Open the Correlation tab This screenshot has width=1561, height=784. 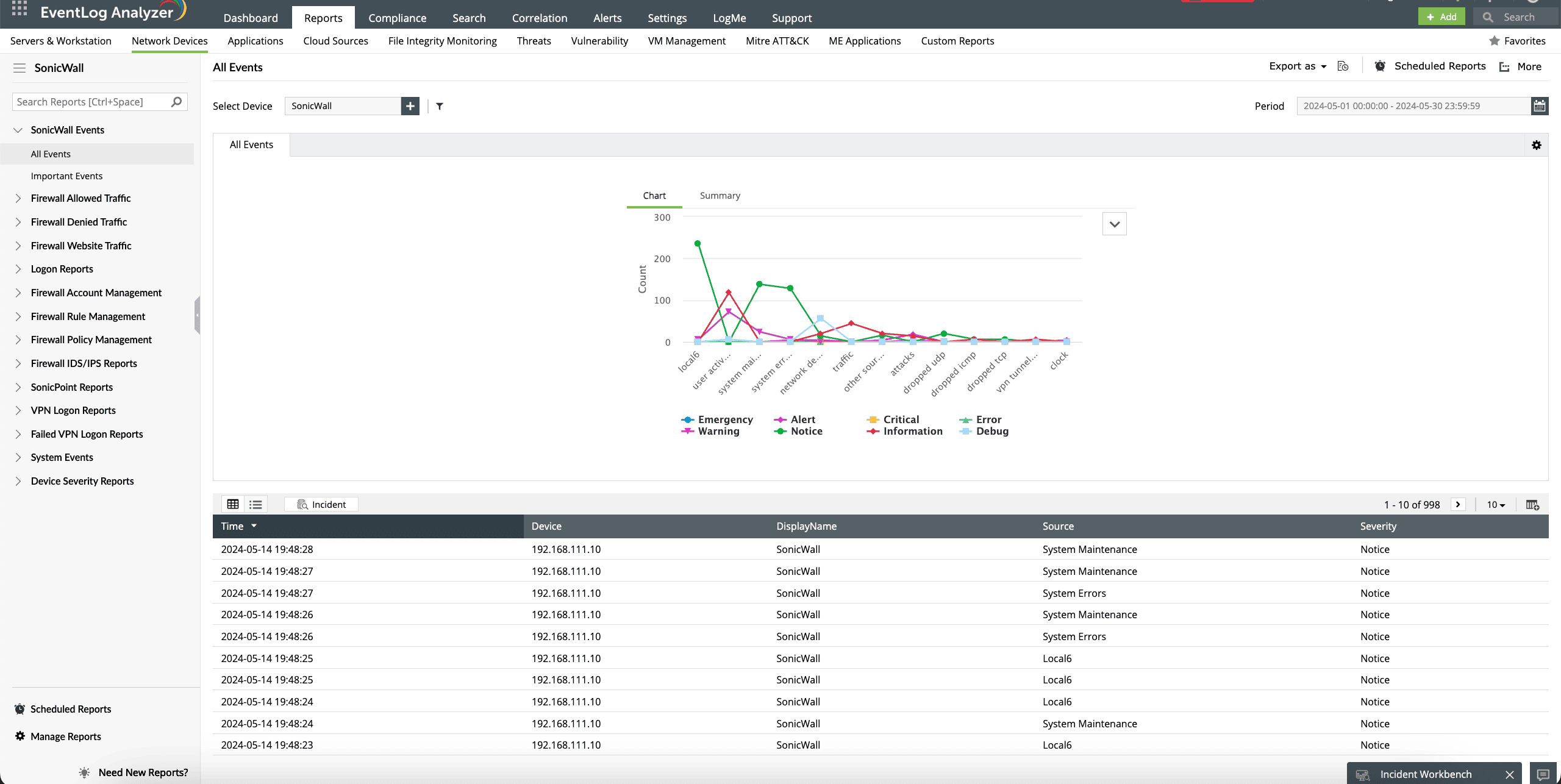(540, 18)
